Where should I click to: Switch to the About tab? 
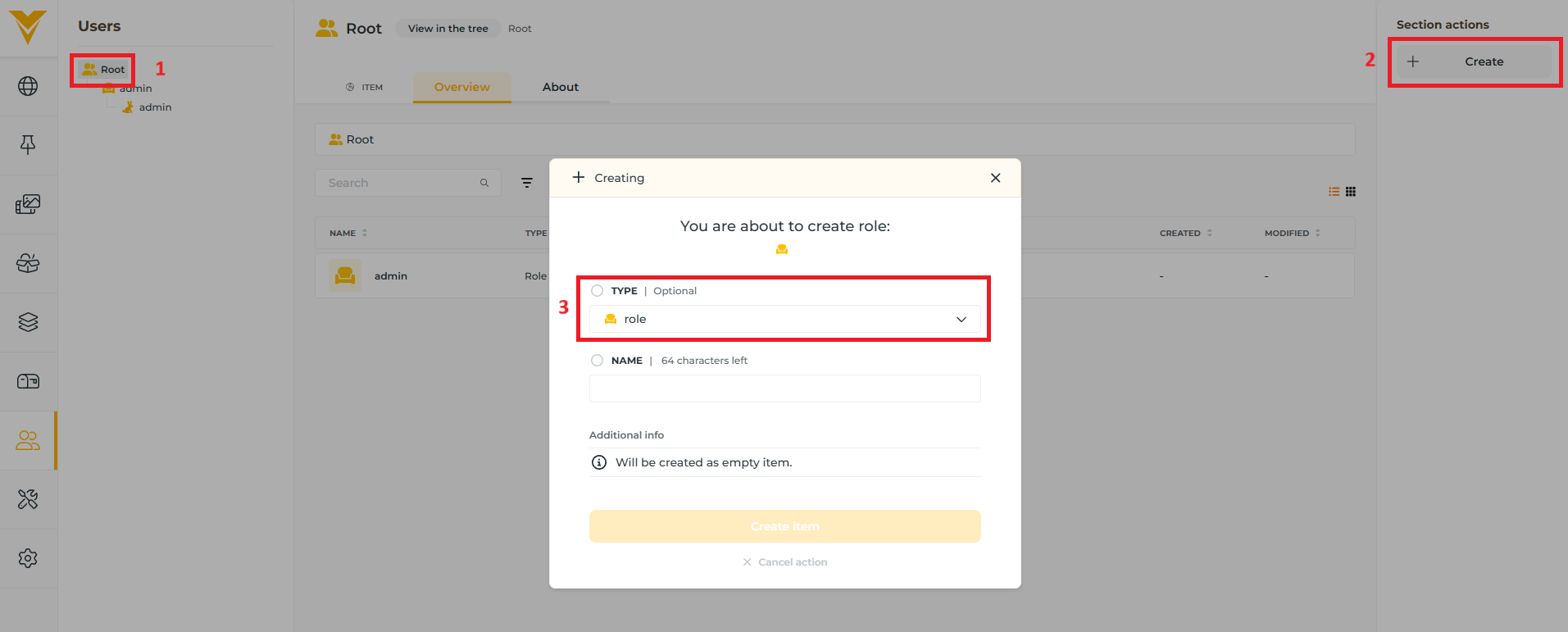(561, 87)
